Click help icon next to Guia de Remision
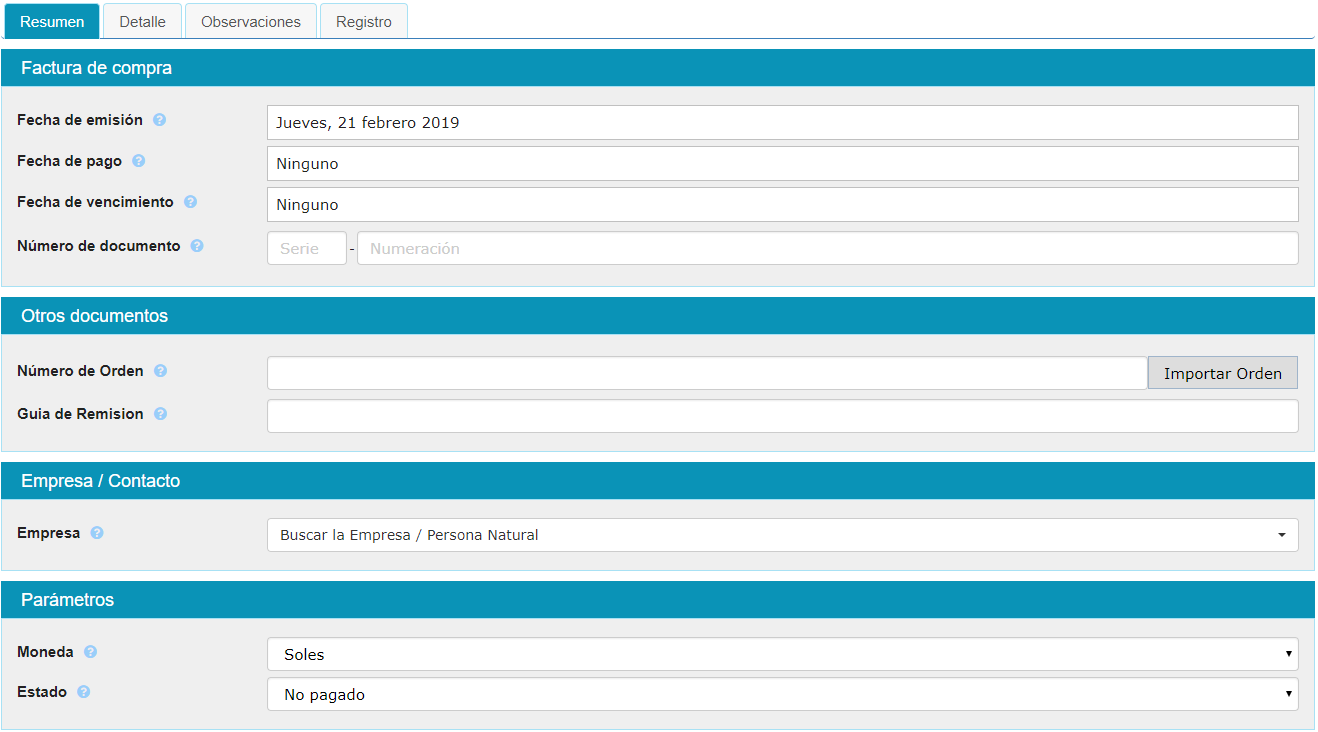The image size is (1318, 732). pos(160,414)
